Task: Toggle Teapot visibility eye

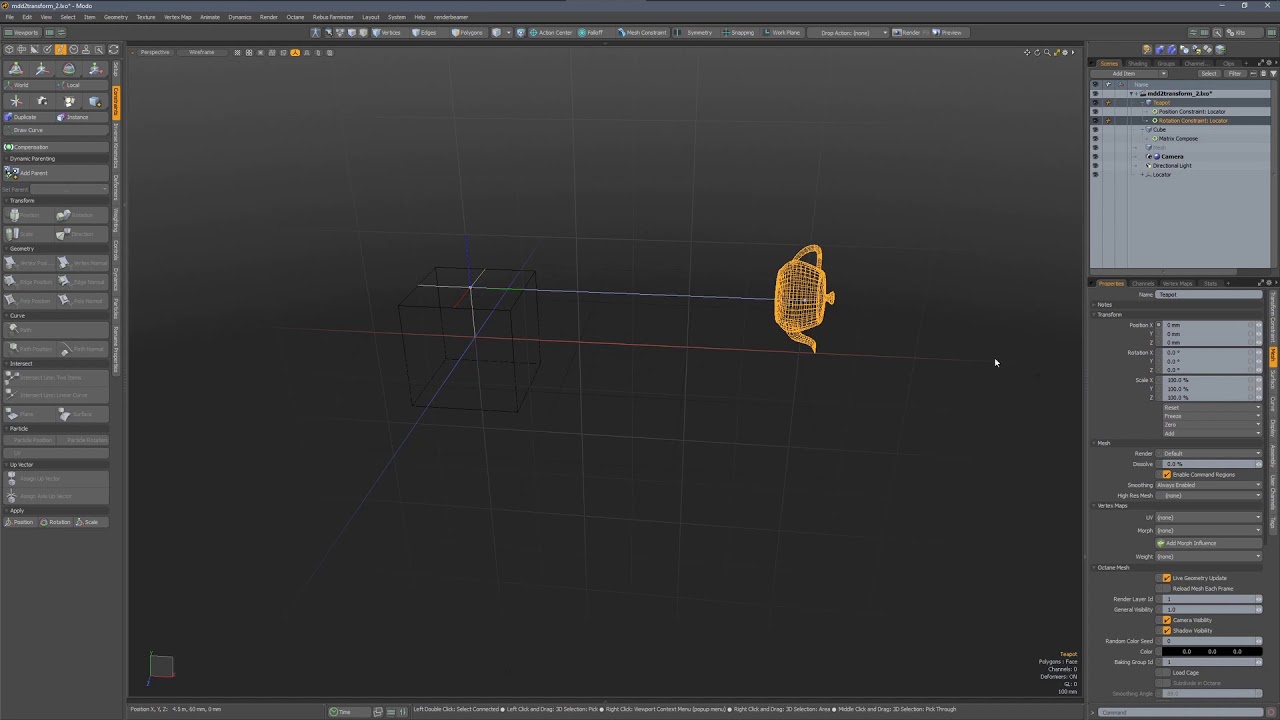Action: pyautogui.click(x=1095, y=102)
